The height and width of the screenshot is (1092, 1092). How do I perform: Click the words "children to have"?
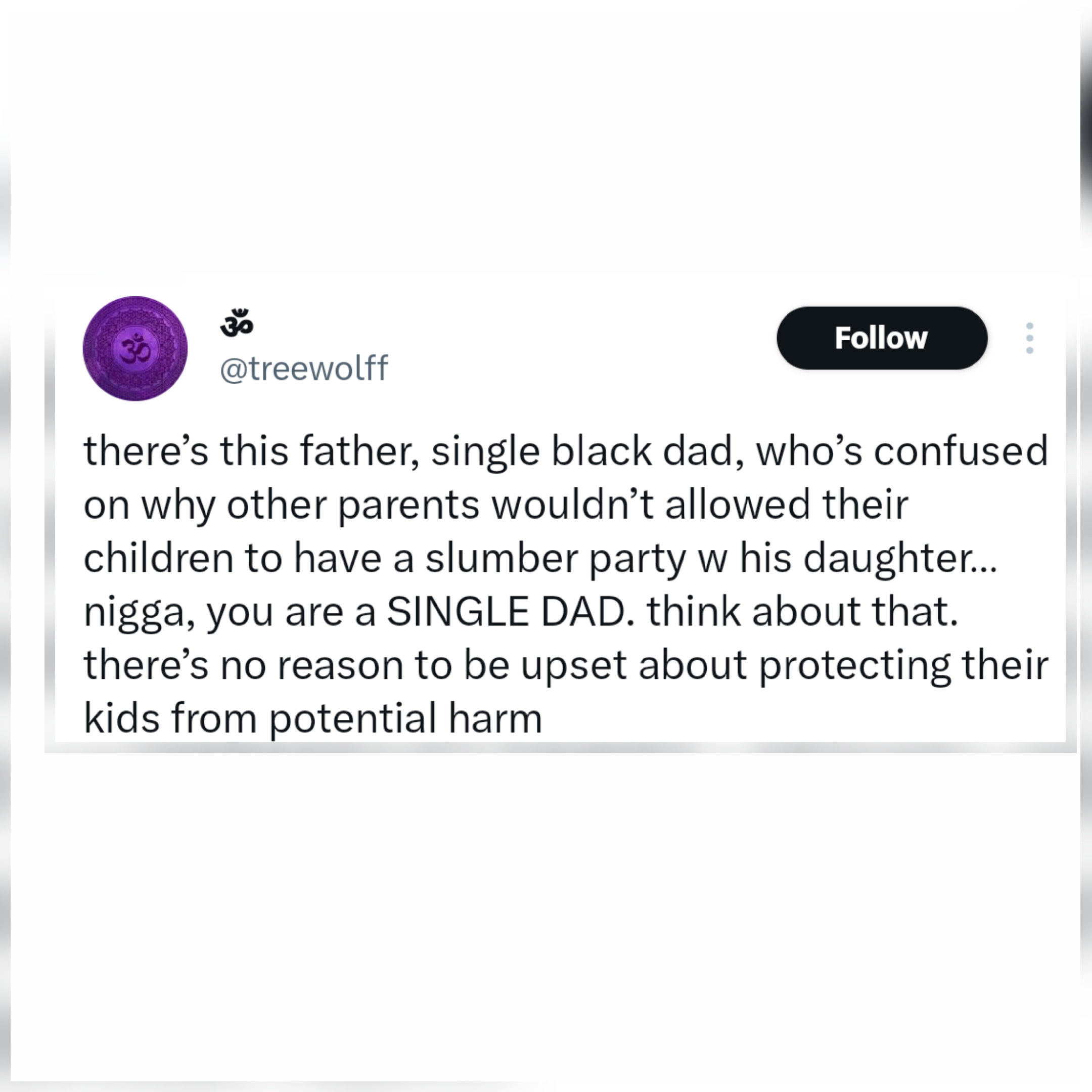click(233, 559)
